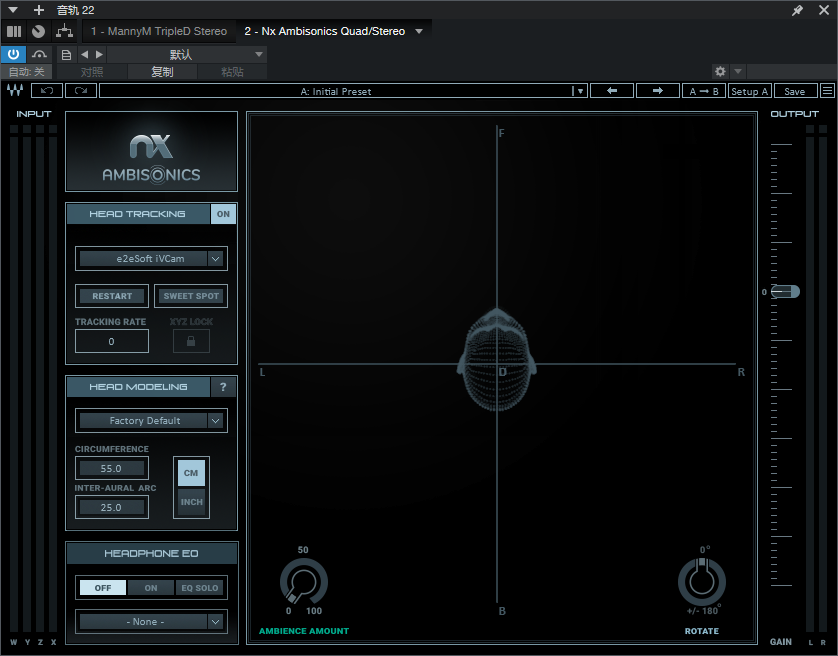
Task: Open the None headphone model dropdown
Action: (151, 622)
